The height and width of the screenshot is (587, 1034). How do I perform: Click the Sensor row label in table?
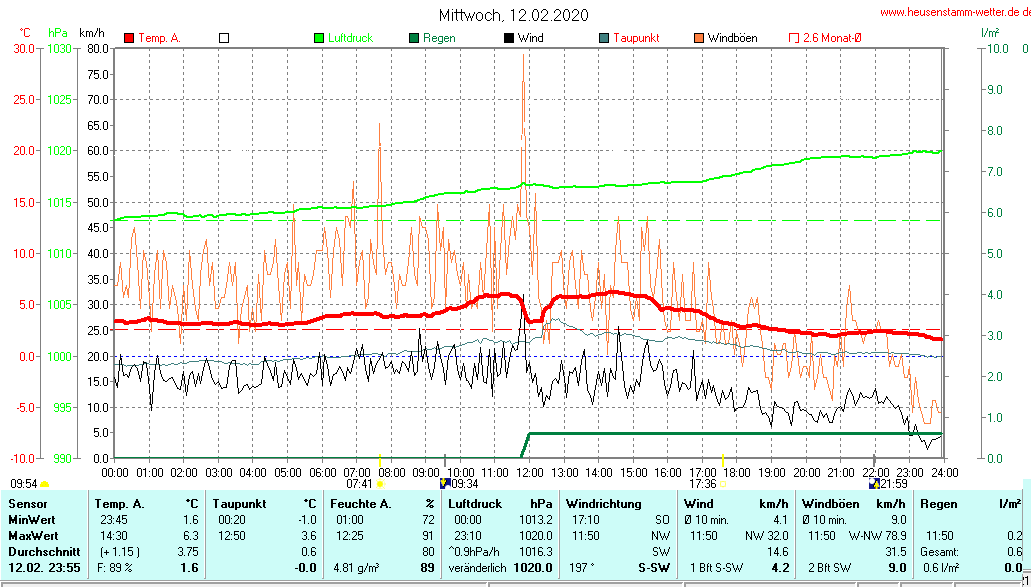pos(28,503)
